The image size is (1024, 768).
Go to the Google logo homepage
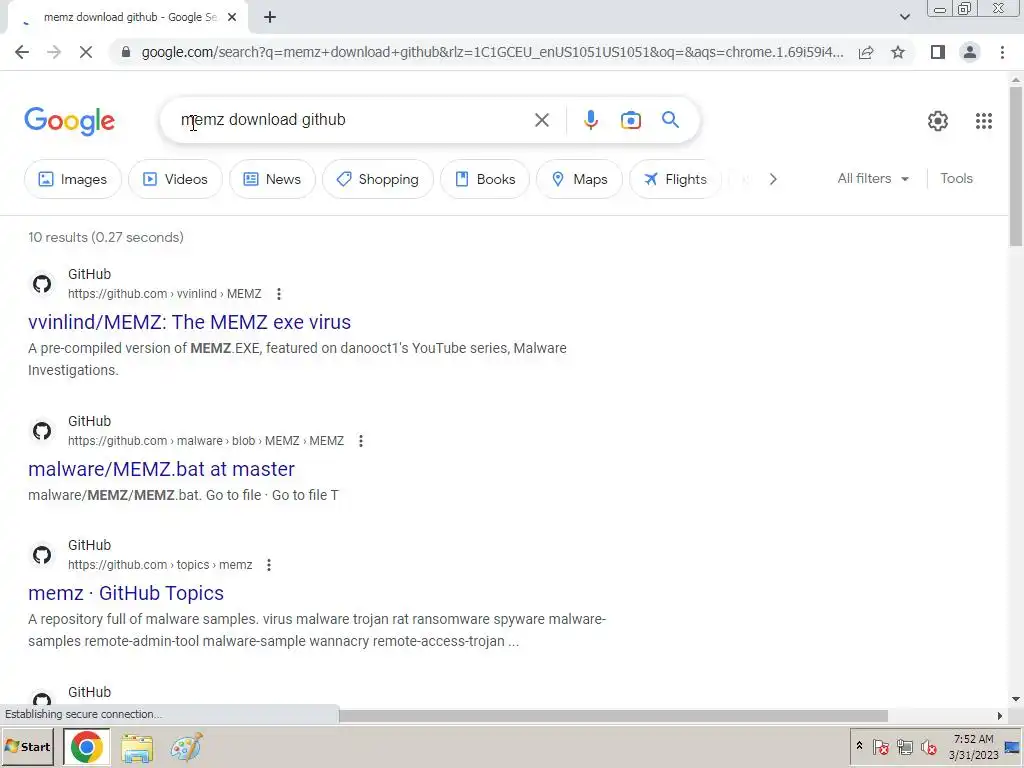[69, 121]
